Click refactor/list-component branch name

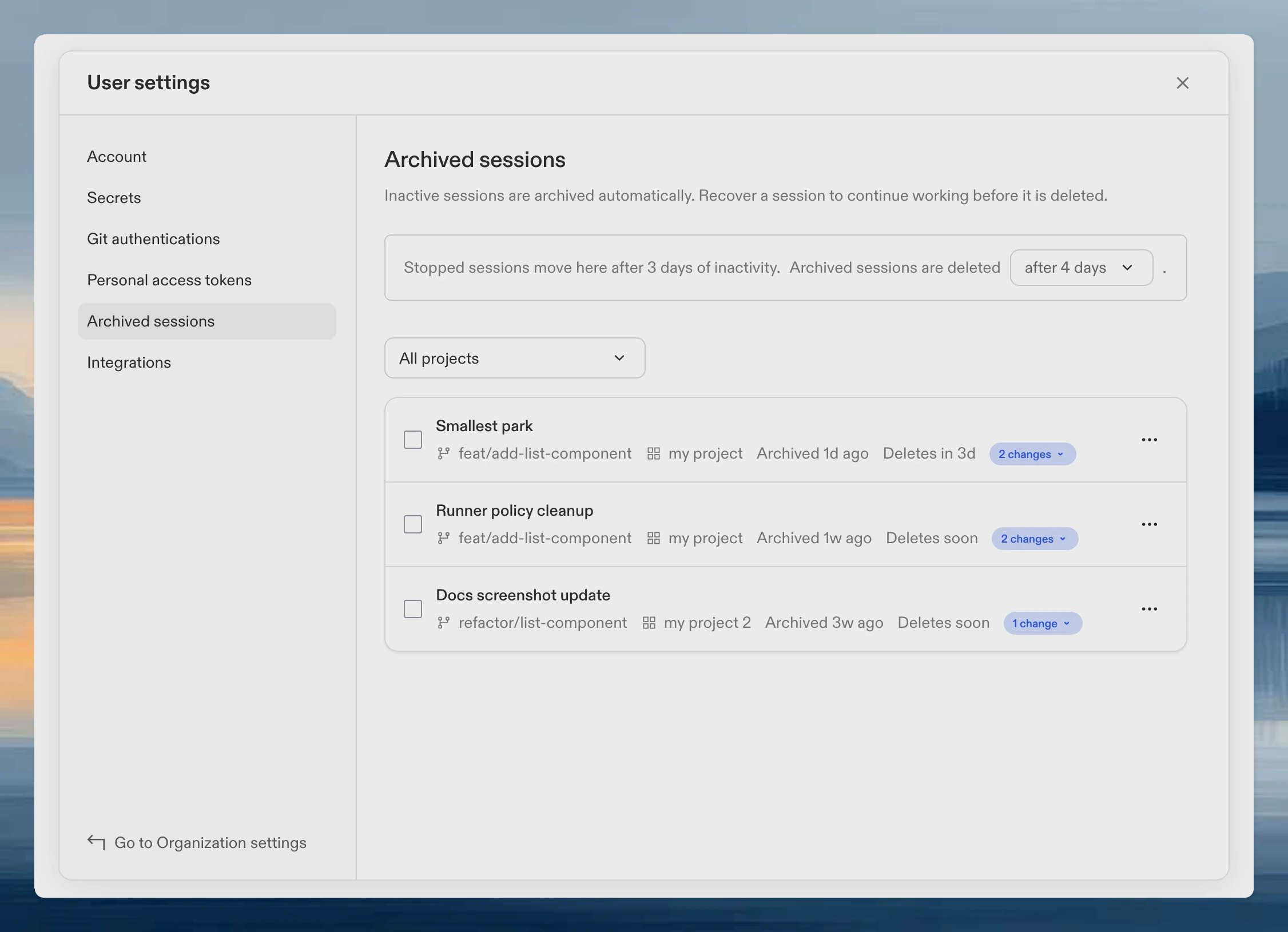pyautogui.click(x=543, y=623)
